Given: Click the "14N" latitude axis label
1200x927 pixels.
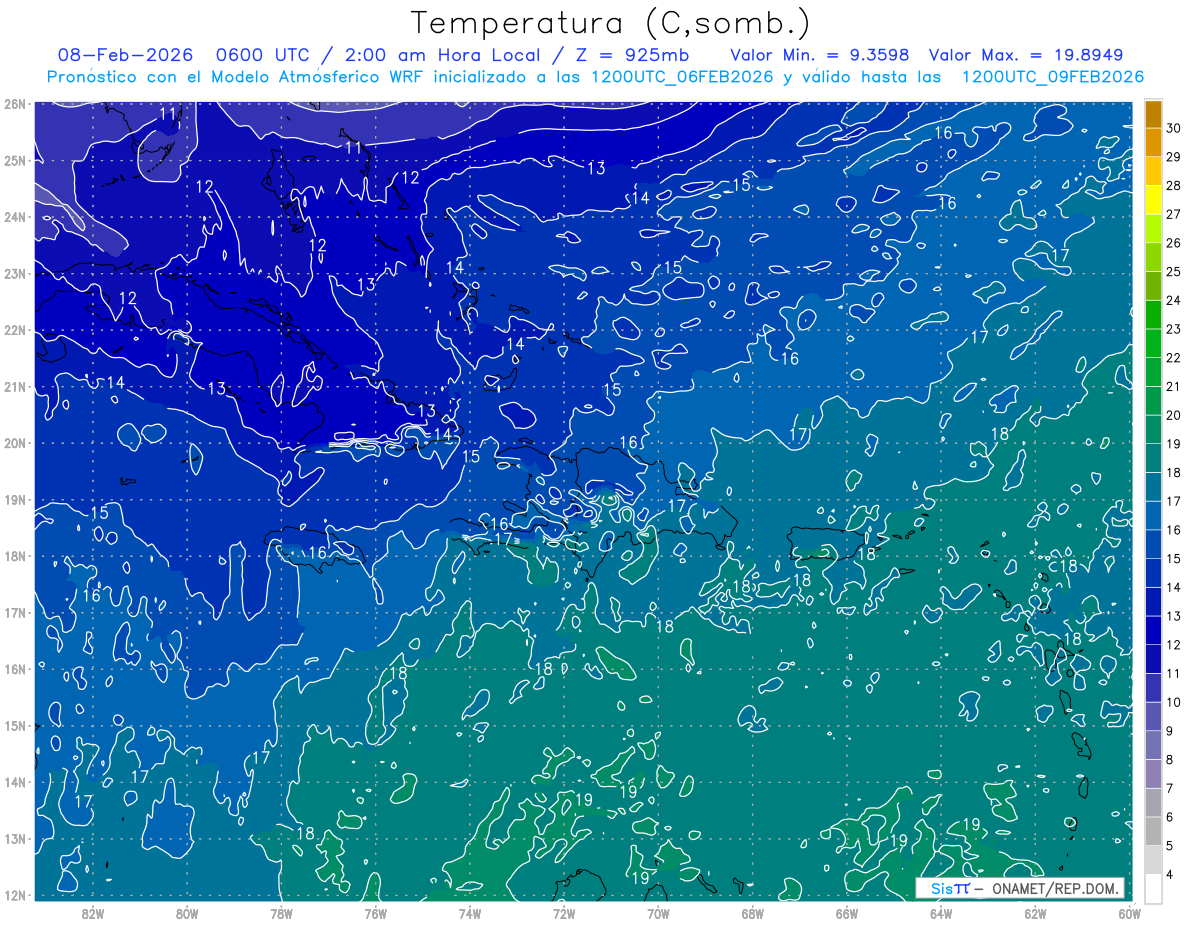Looking at the screenshot, I should coord(15,782).
